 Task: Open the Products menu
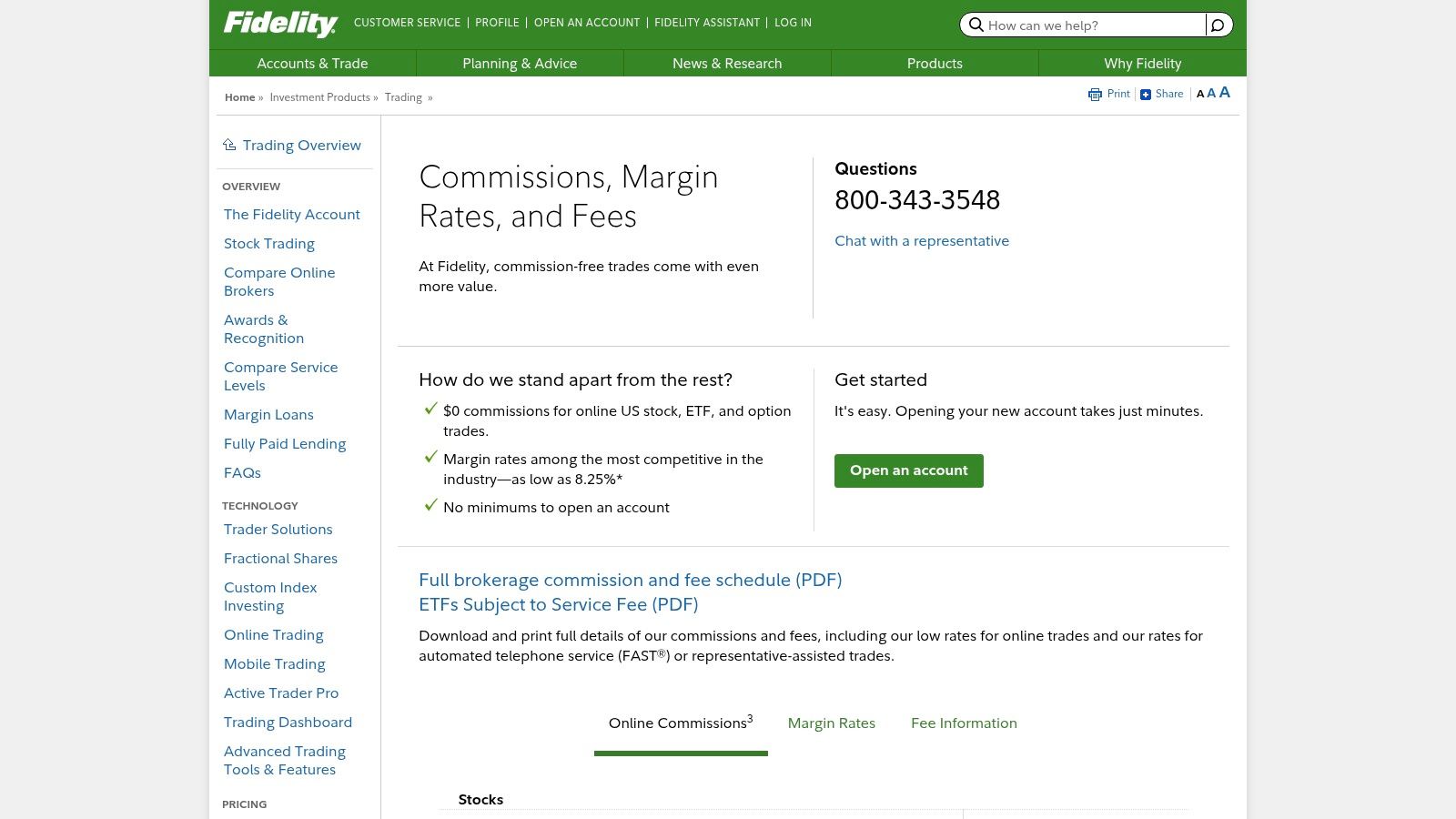pyautogui.click(x=935, y=63)
